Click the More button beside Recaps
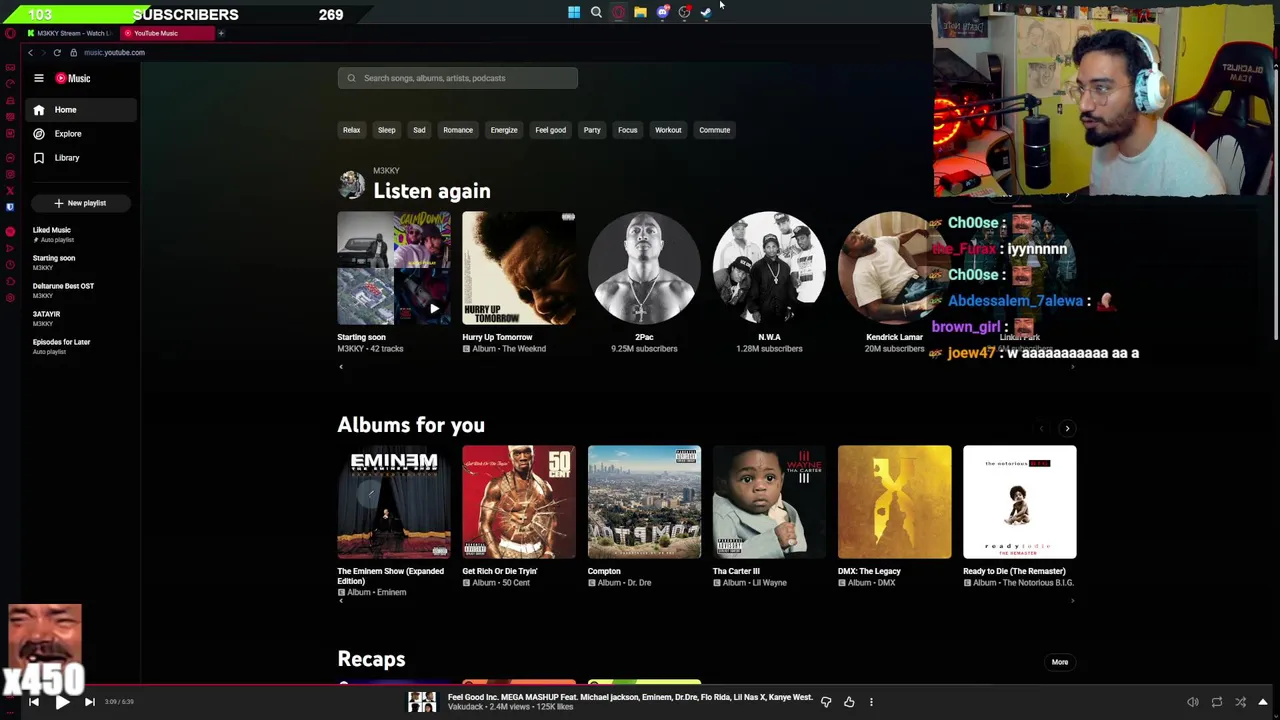Screen dimensions: 1280x720 point(1060,662)
